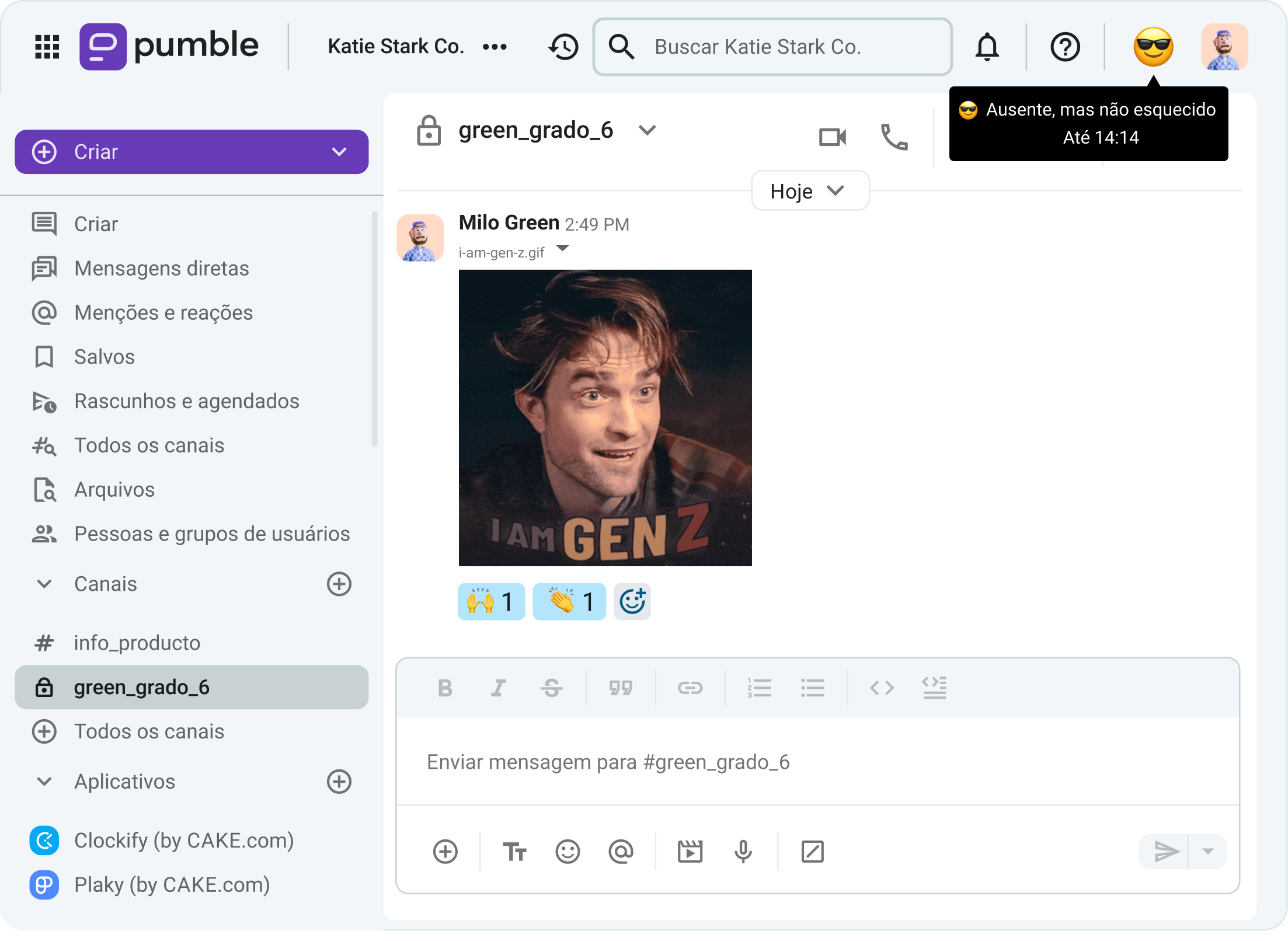Start a voice call with phone icon
This screenshot has height=941, width=1288.
[x=894, y=137]
